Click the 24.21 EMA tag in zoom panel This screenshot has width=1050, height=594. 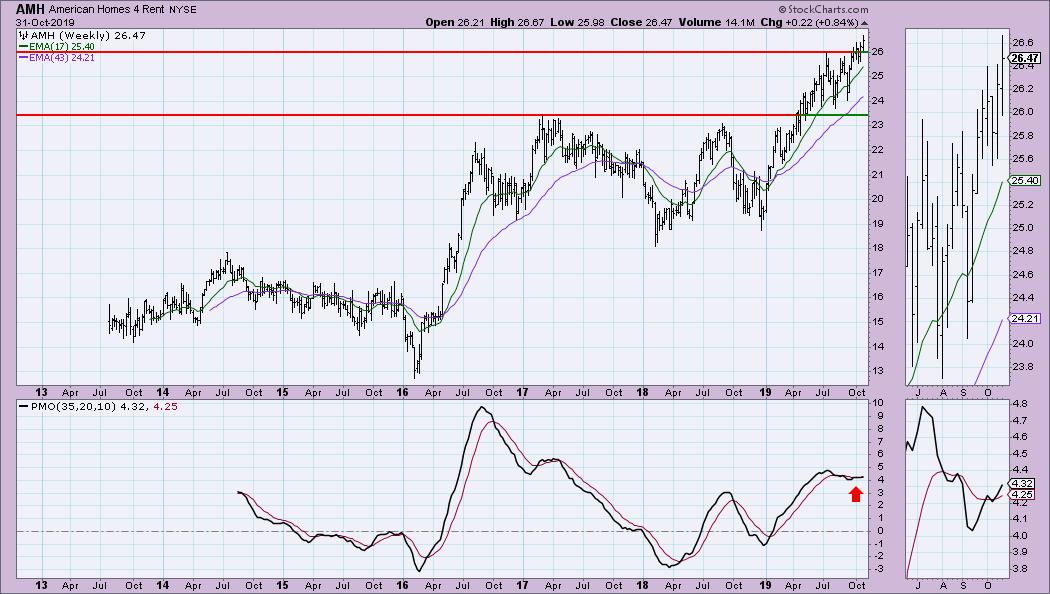pos(1025,319)
